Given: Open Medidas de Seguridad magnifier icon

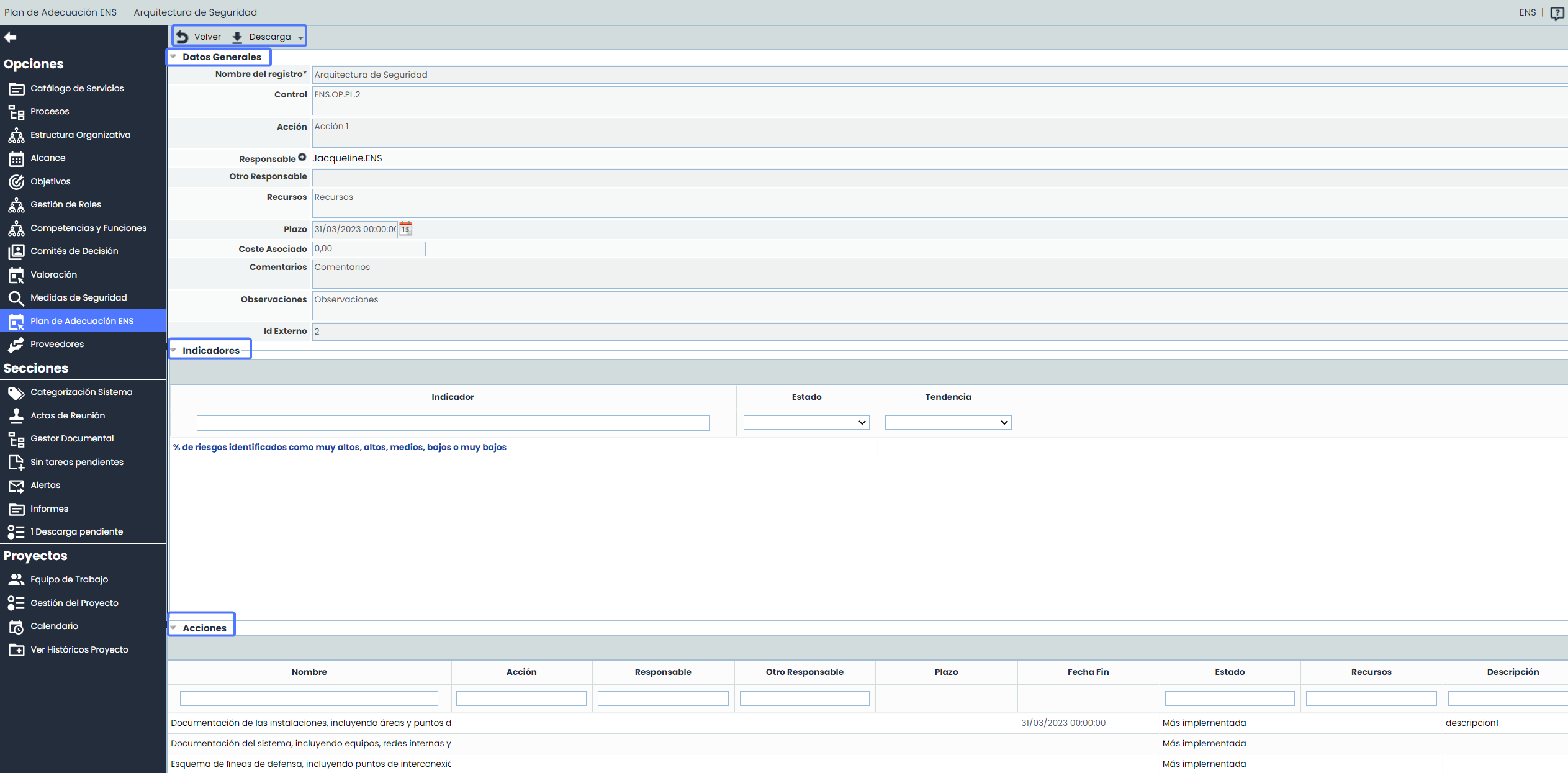Looking at the screenshot, I should (16, 299).
